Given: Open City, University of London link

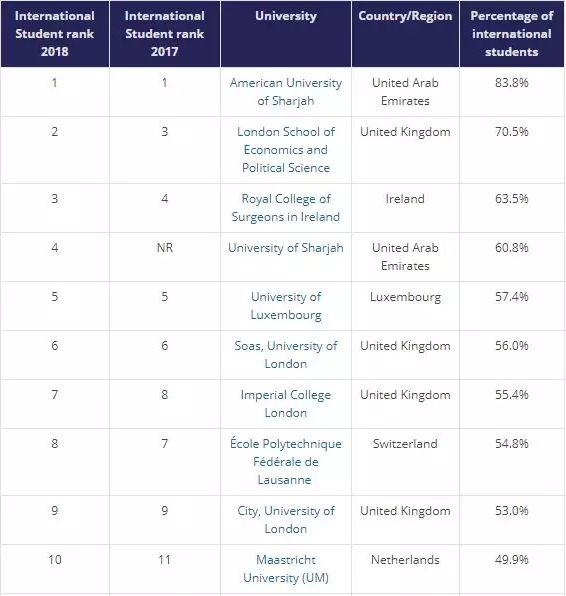Looking at the screenshot, I should pos(286,520).
